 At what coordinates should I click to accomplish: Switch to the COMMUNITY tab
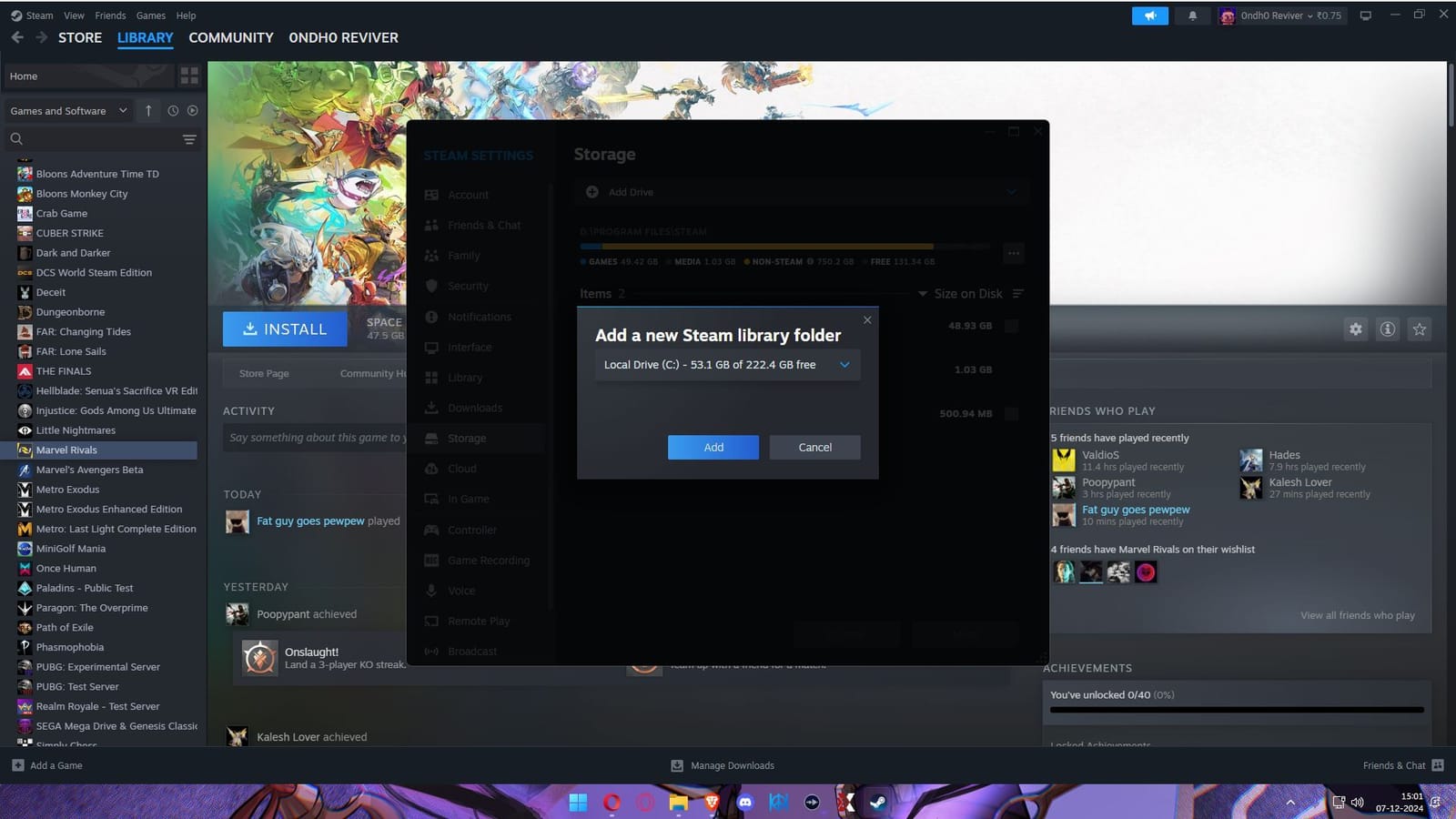click(230, 37)
